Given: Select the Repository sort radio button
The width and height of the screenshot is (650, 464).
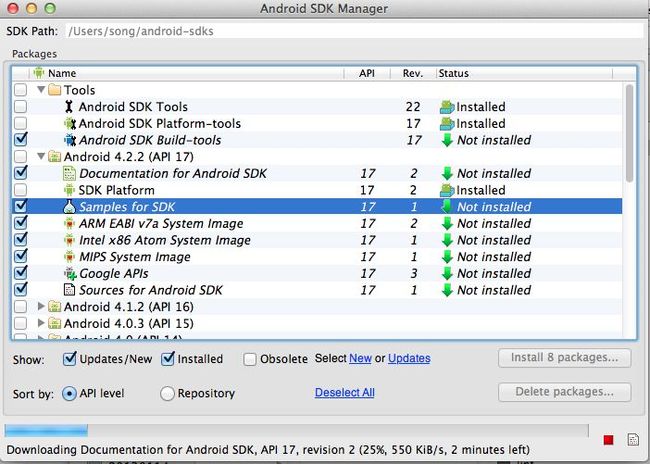Looking at the screenshot, I should coord(167,393).
